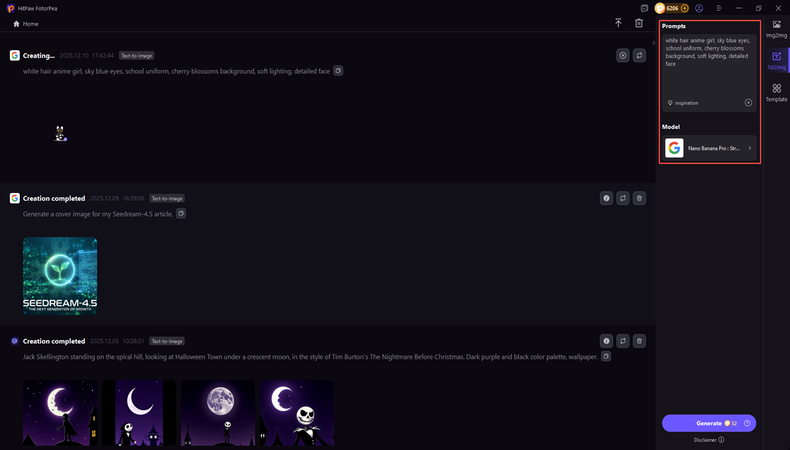Click the inspiration lightbulb button
790x450 pixels.
click(x=683, y=103)
